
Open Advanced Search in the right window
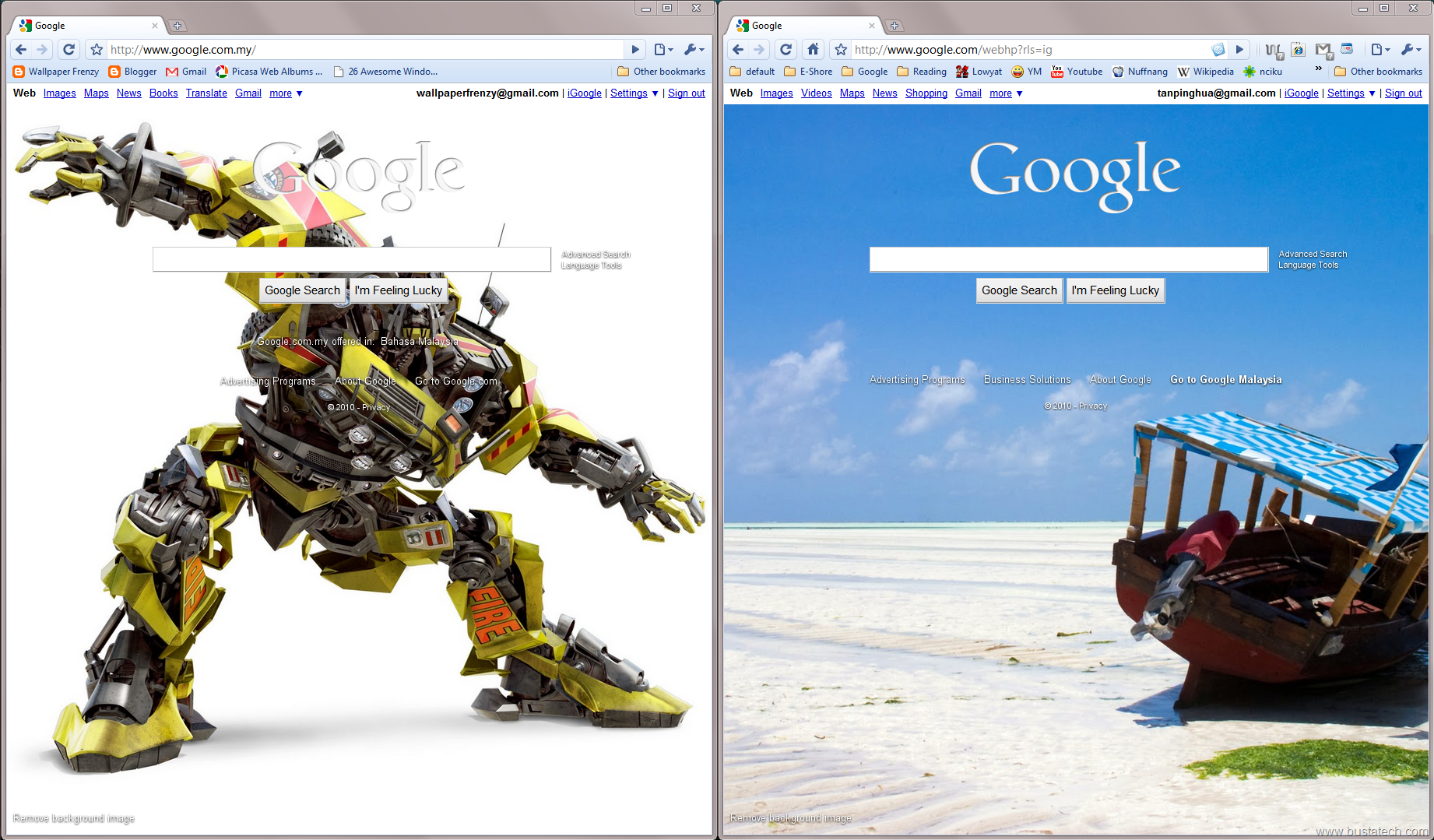click(1313, 254)
